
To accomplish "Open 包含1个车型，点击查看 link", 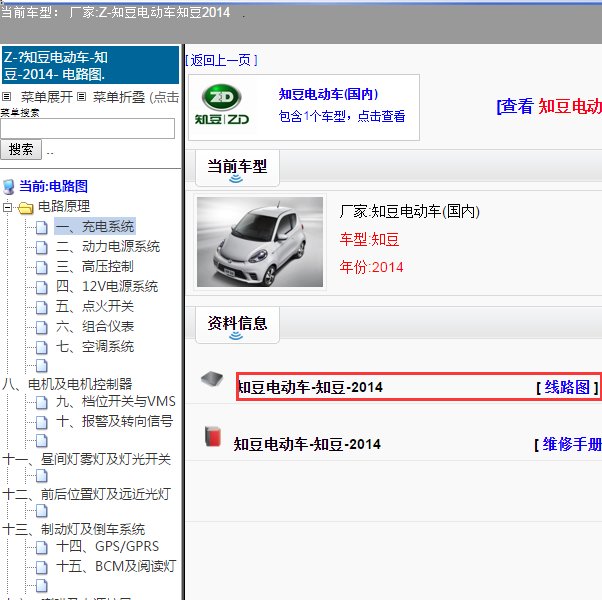I will click(342, 116).
